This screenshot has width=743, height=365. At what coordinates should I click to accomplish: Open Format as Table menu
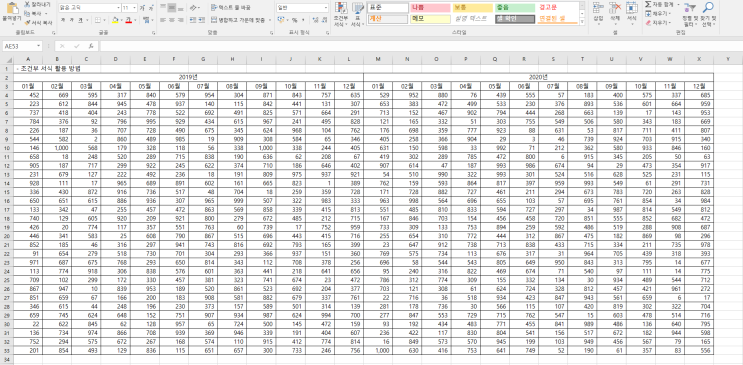coord(357,14)
